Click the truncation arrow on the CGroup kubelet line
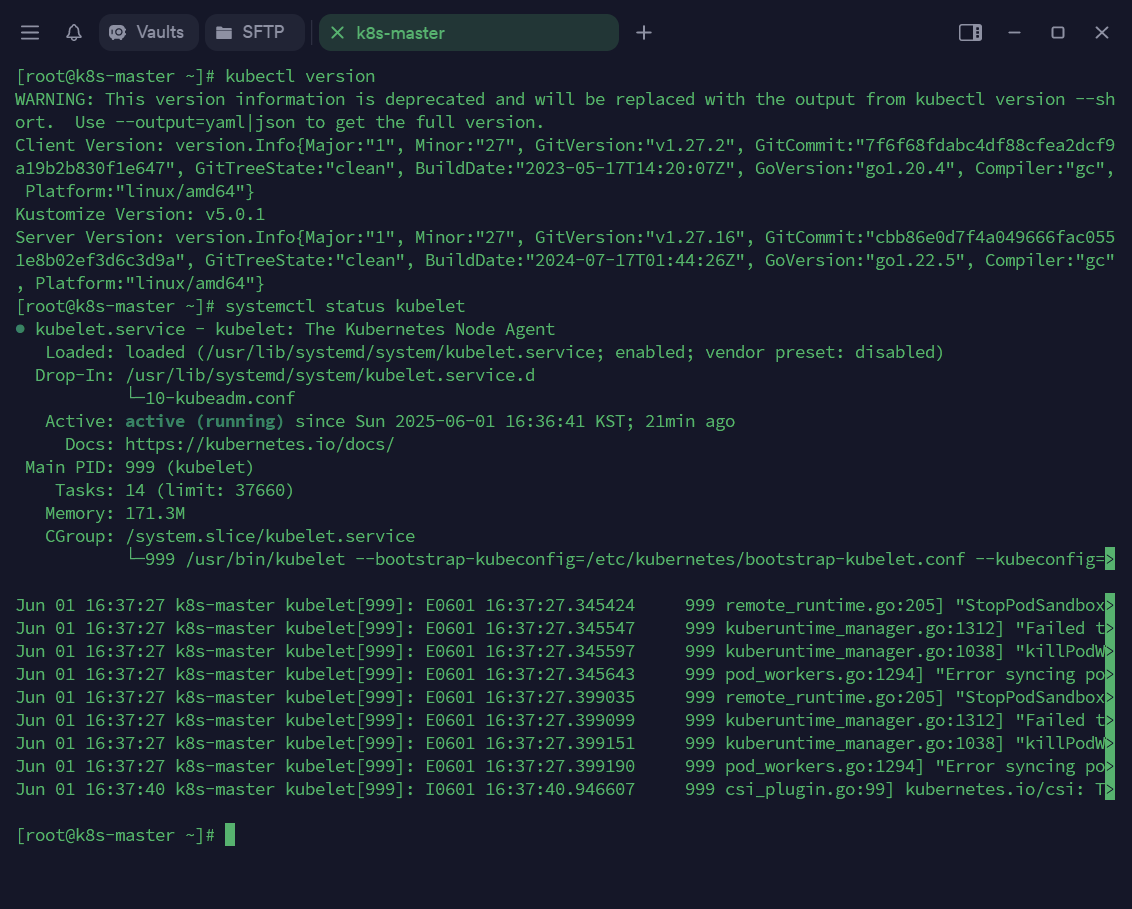 coord(1109,559)
